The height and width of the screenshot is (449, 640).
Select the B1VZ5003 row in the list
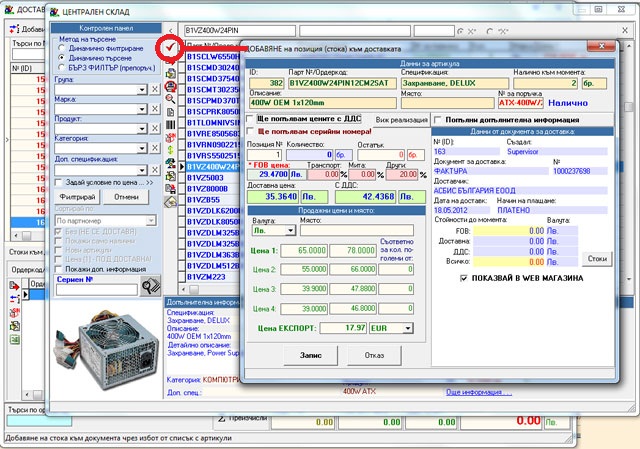(x=212, y=178)
